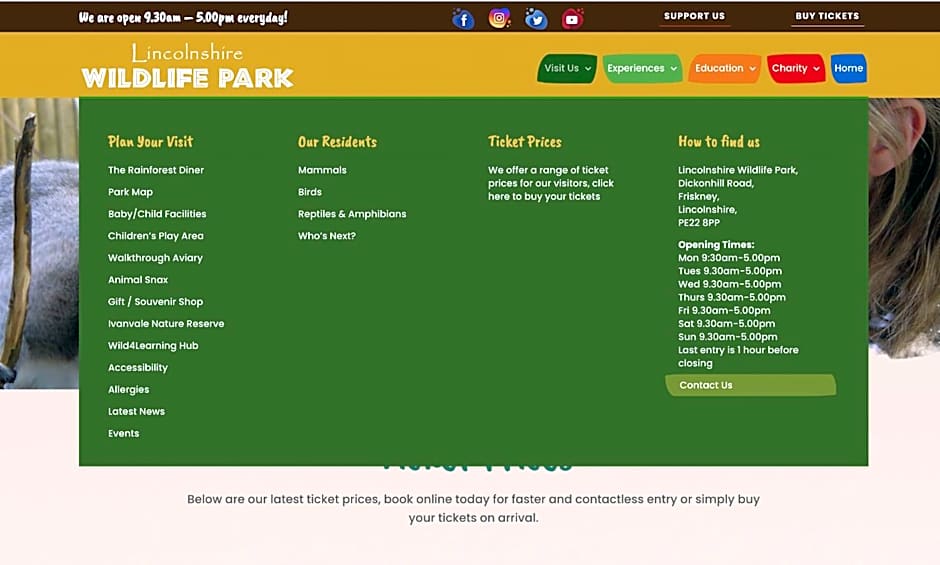The height and width of the screenshot is (565, 940).
Task: Open the YouTube social icon
Action: tap(572, 18)
